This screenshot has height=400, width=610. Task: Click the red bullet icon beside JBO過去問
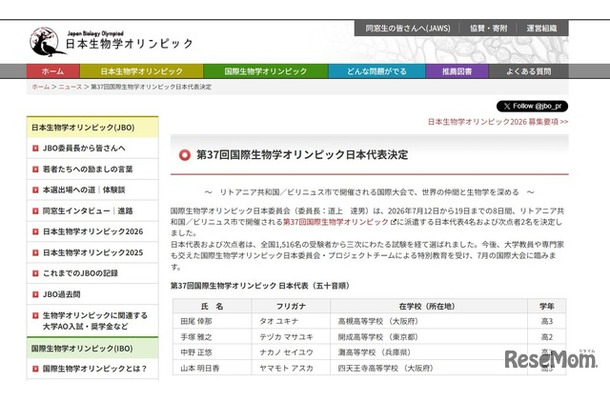coord(35,295)
